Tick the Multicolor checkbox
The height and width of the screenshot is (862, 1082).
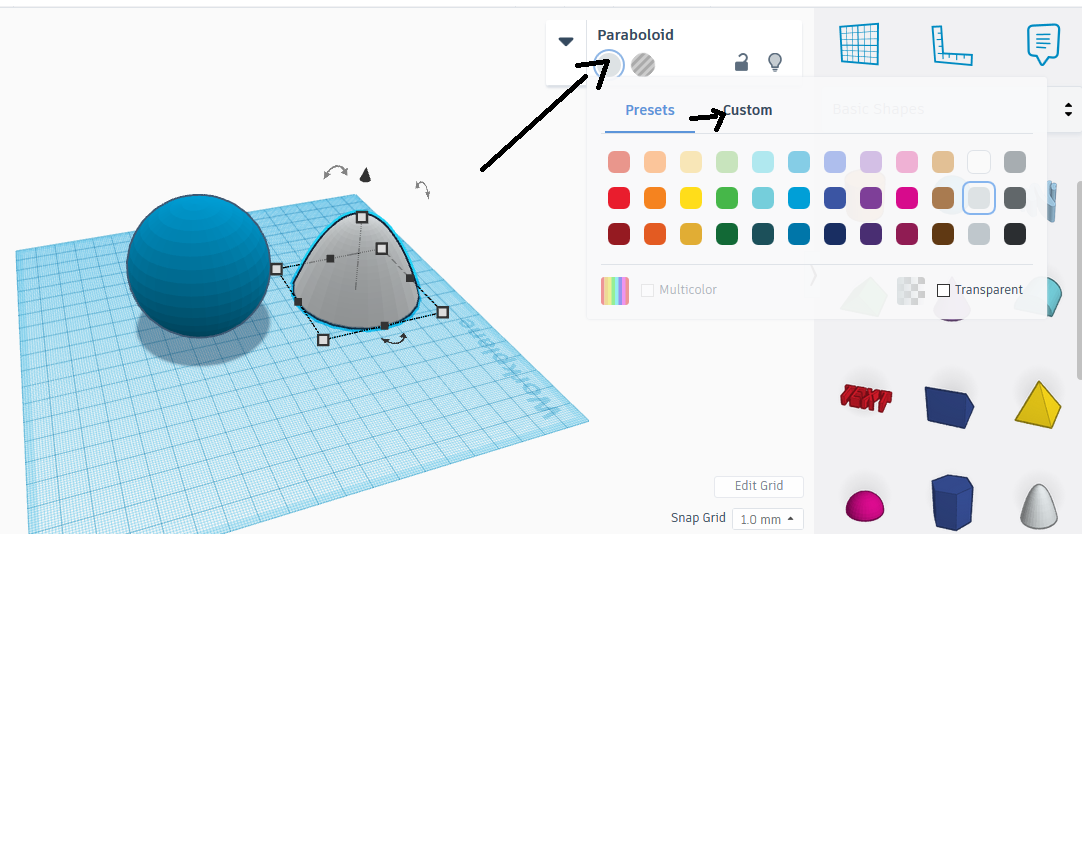(647, 291)
